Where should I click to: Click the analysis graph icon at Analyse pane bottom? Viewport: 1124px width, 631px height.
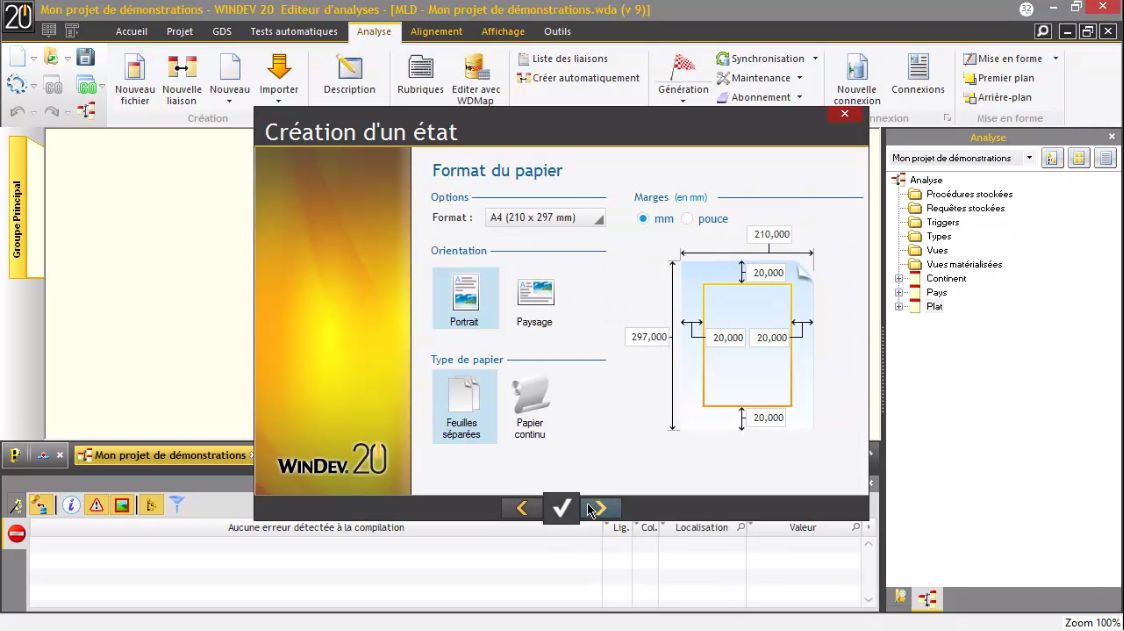[x=927, y=598]
